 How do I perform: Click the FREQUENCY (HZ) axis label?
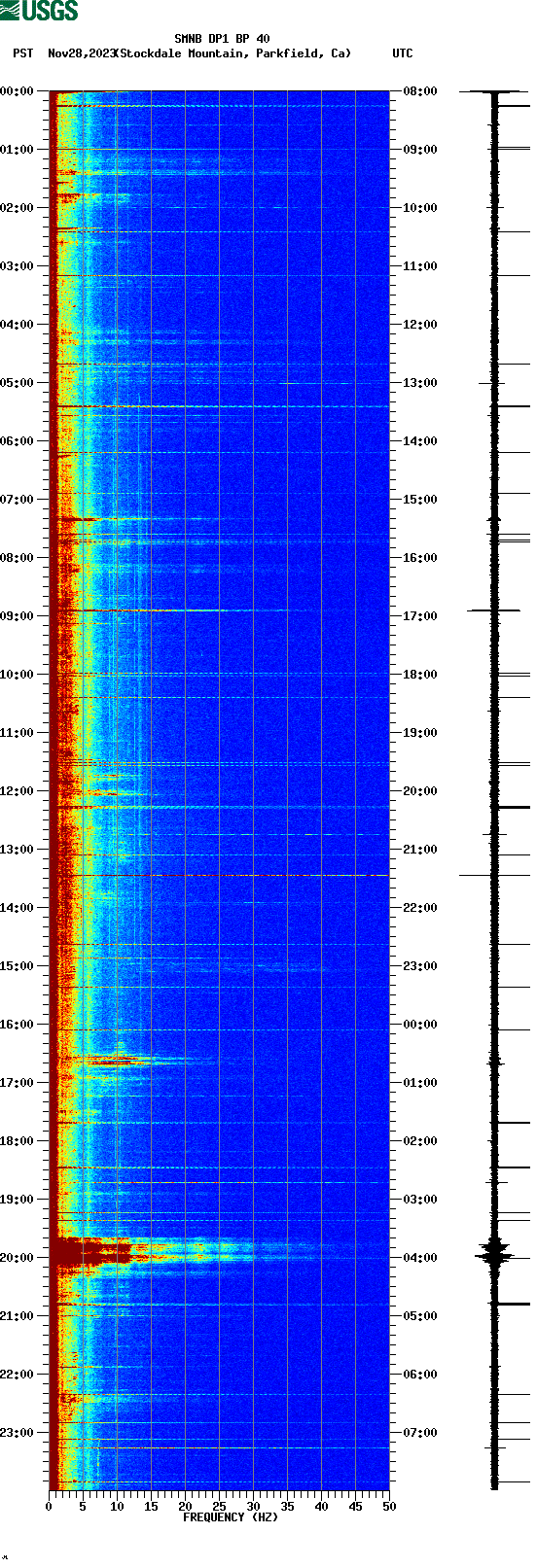[231, 1517]
